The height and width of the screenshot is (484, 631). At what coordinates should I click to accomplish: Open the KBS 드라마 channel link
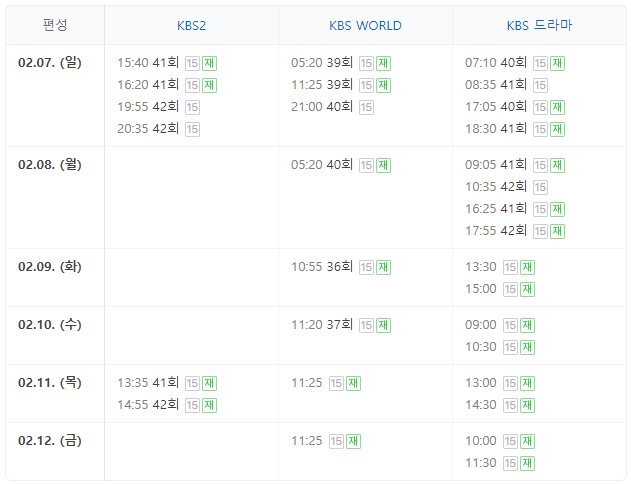coord(539,25)
